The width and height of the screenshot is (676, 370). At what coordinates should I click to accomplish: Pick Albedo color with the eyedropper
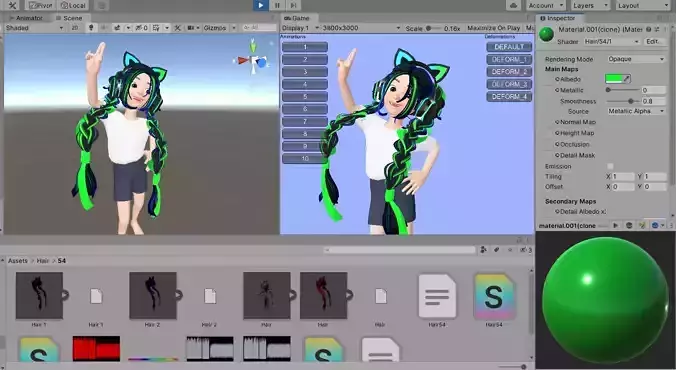627,79
